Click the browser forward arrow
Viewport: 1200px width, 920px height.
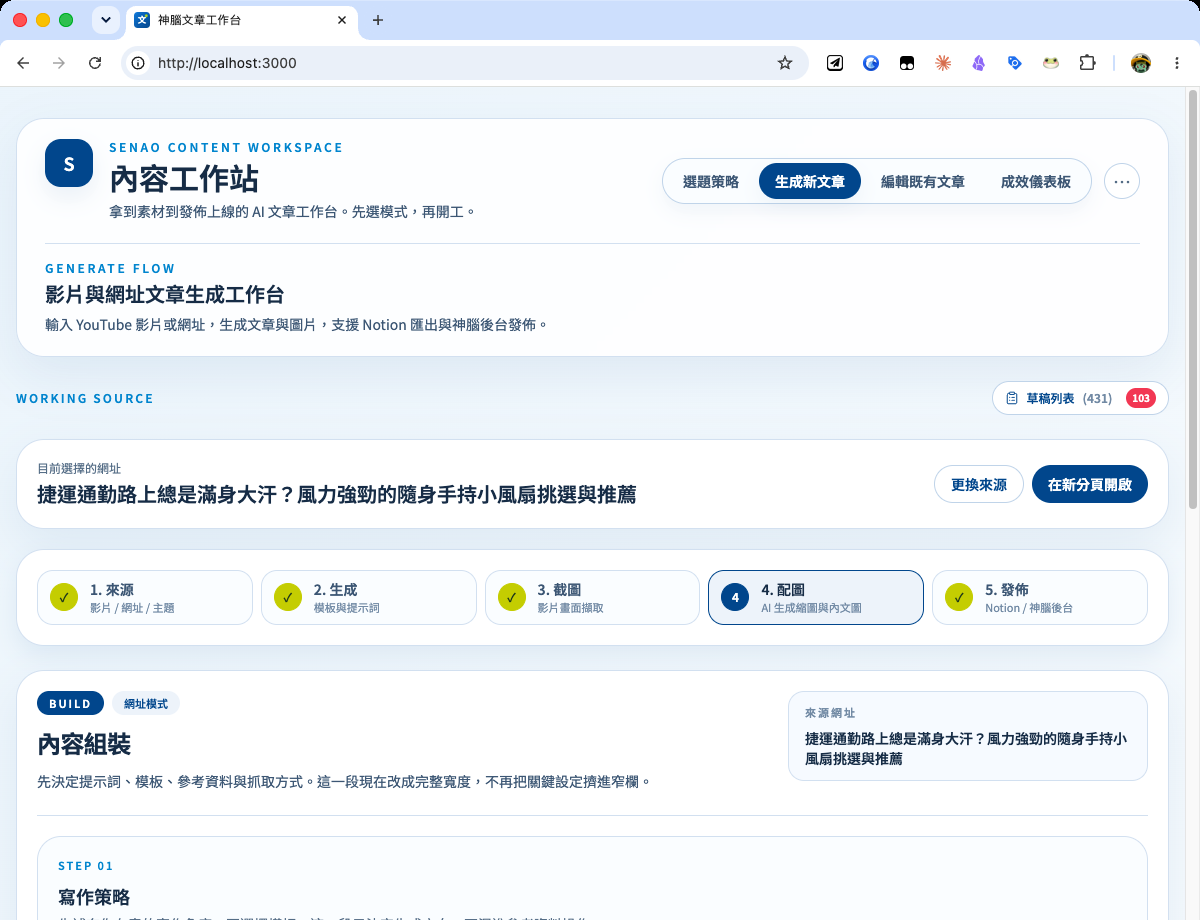[59, 63]
